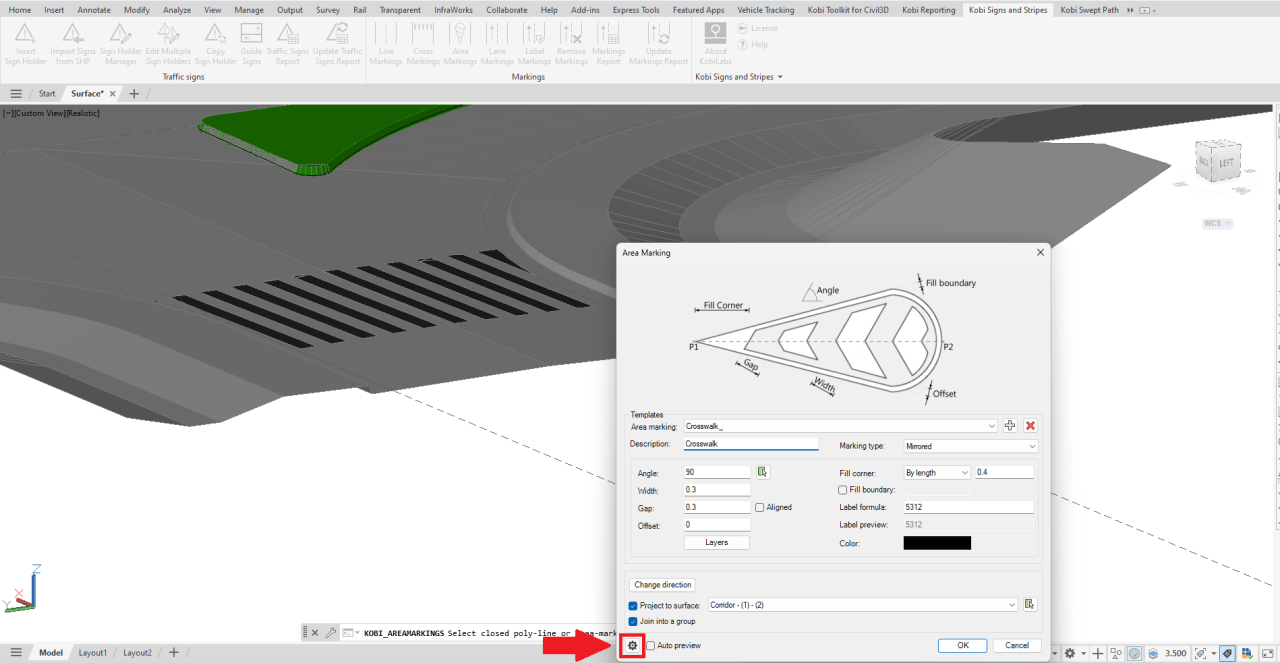The height and width of the screenshot is (663, 1280).
Task: Click the Angle input field
Action: (x=717, y=472)
